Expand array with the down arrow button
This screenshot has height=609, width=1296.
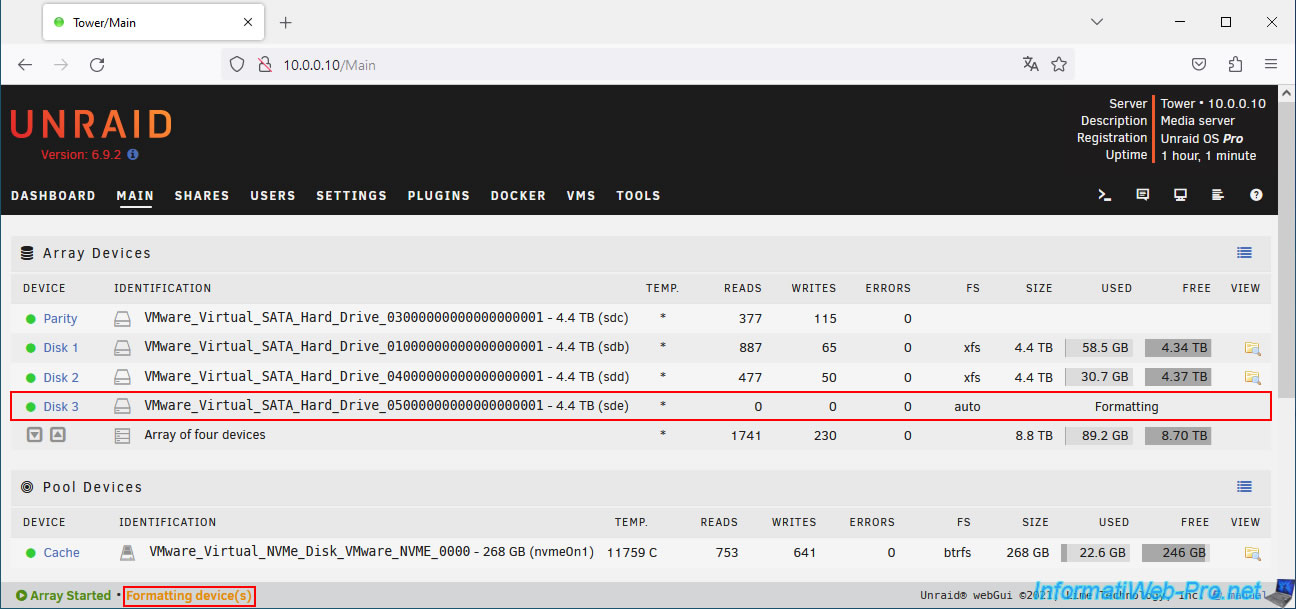(34, 435)
